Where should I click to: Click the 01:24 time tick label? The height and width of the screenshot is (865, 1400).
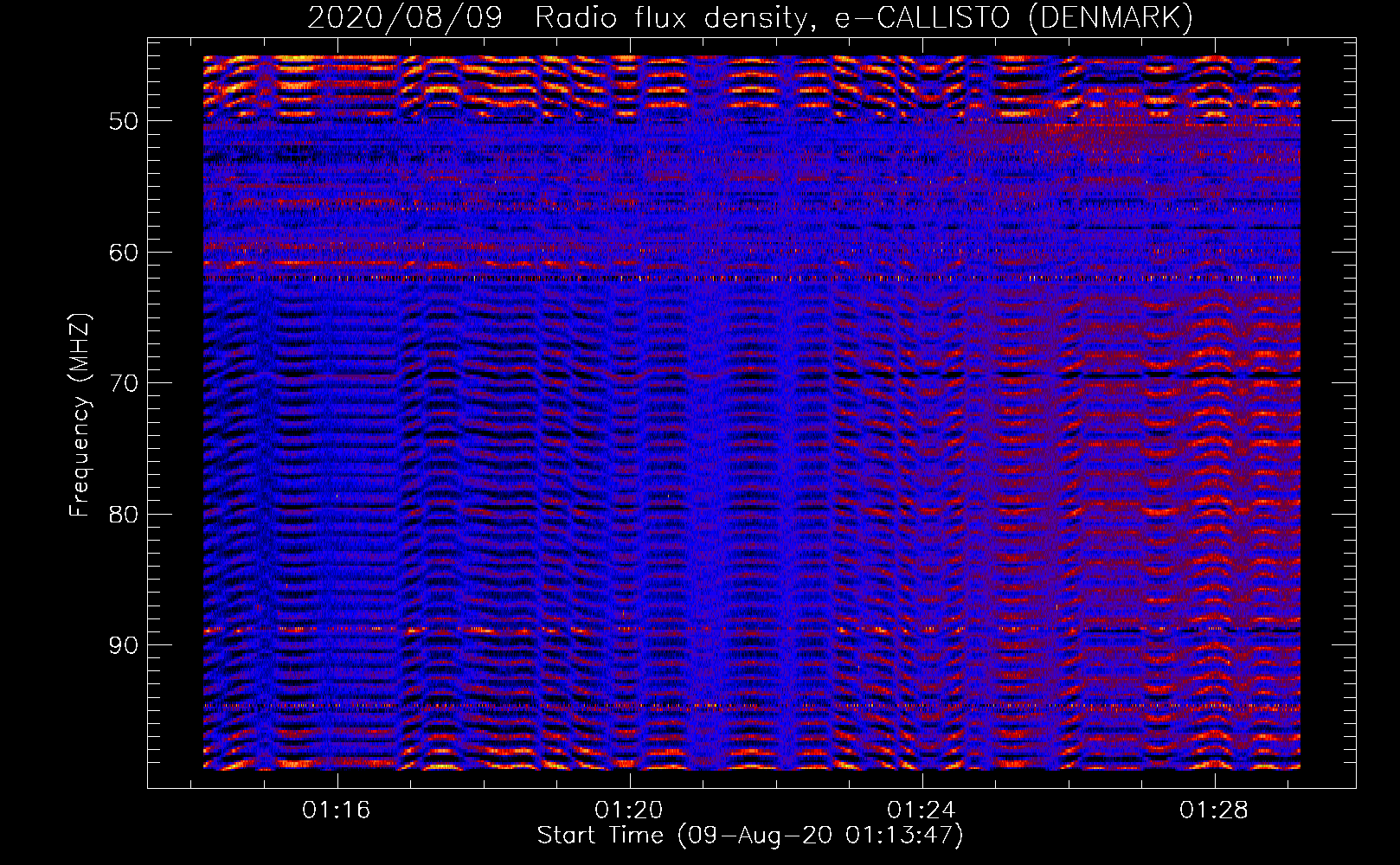tap(922, 810)
